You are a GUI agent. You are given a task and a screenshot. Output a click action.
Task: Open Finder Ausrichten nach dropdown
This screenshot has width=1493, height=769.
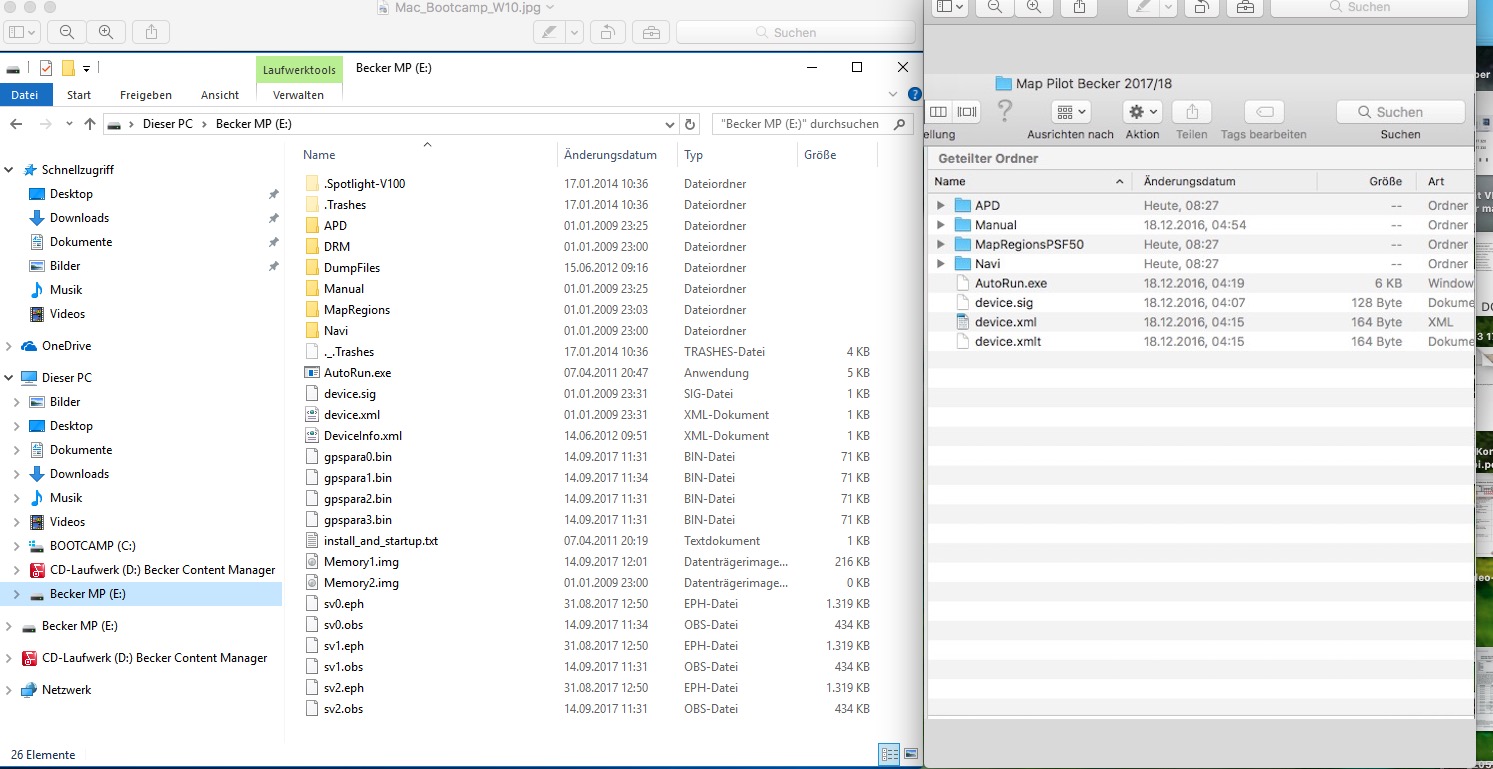tap(1071, 112)
